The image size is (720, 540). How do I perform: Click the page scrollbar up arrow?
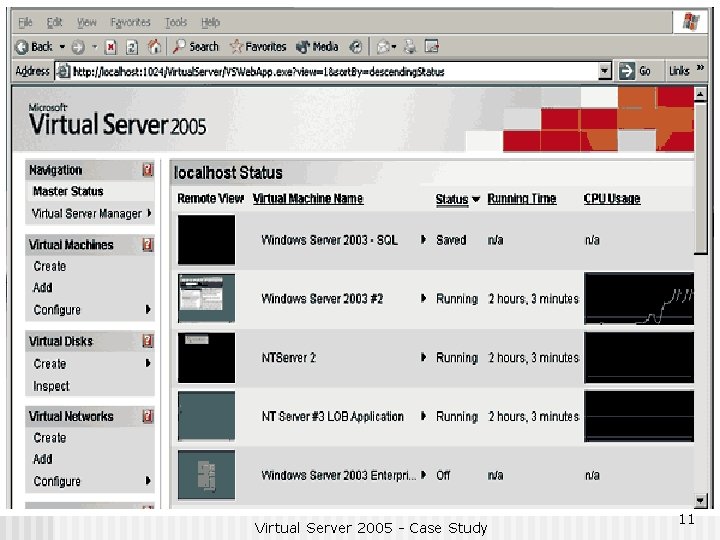(700, 95)
